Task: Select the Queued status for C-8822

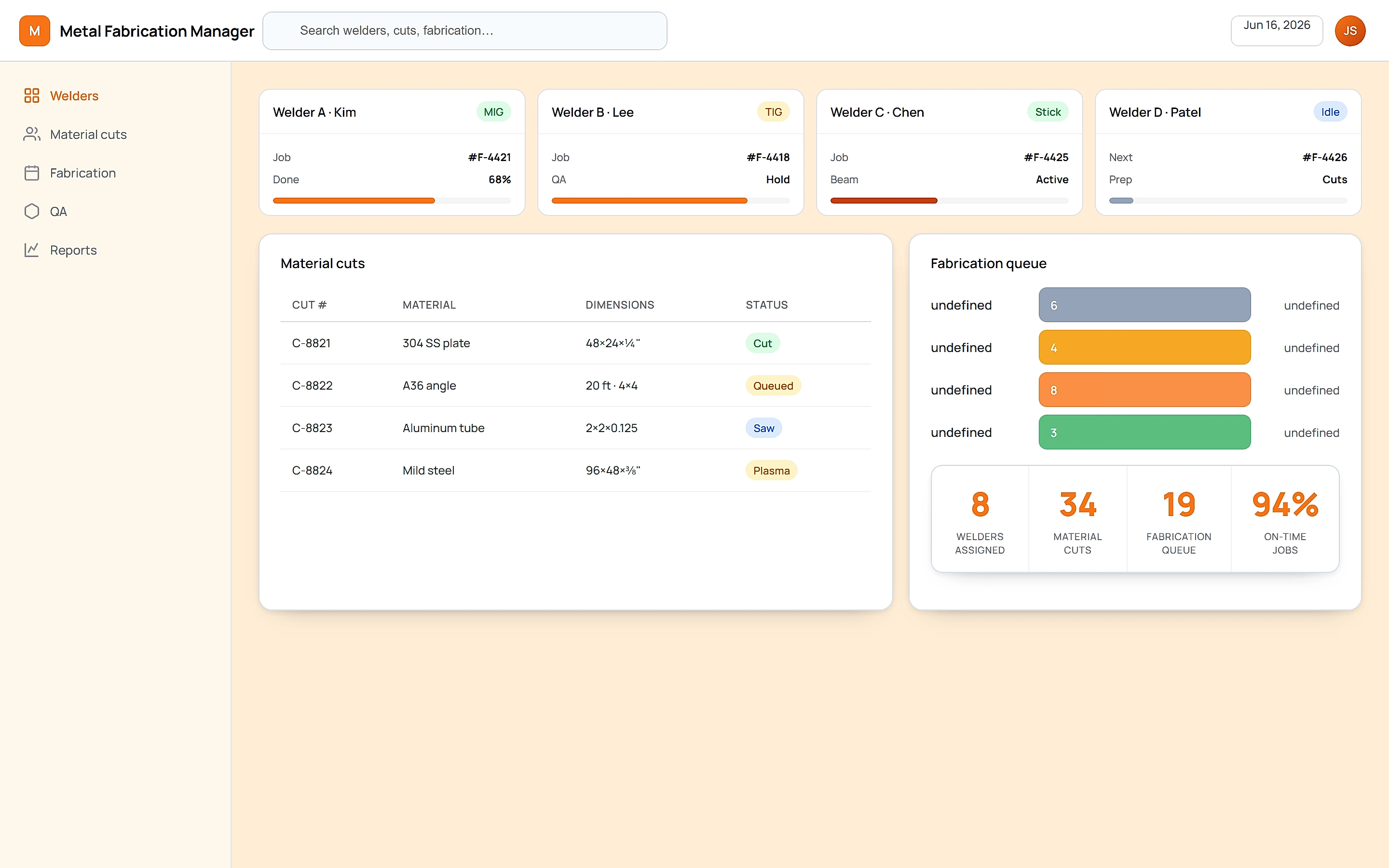Action: tap(773, 386)
